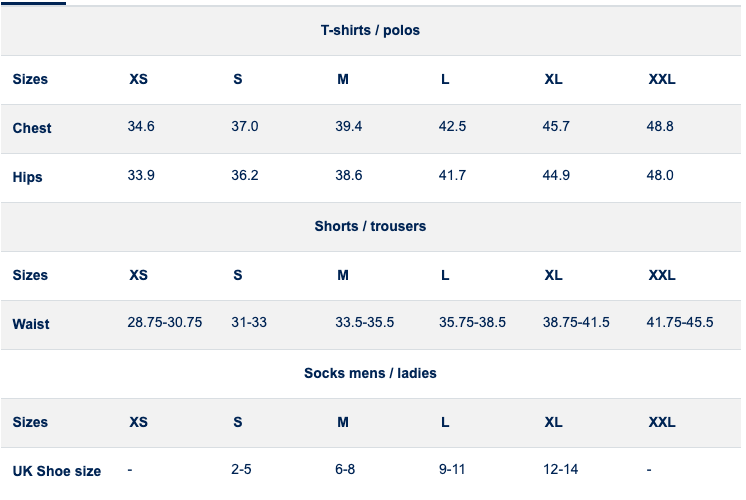Click the Waist row label
Screen dimensions: 746x500
tap(31, 324)
